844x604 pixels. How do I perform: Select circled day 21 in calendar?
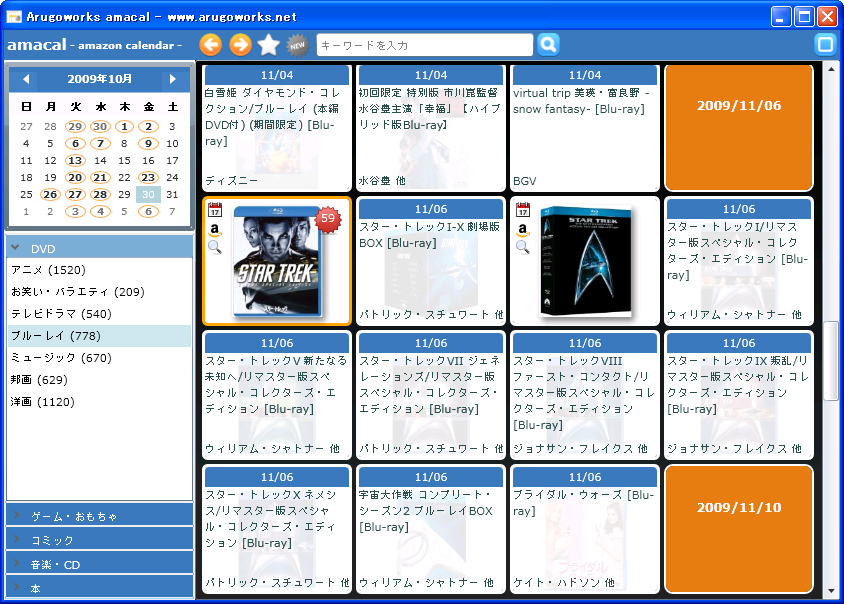(100, 178)
